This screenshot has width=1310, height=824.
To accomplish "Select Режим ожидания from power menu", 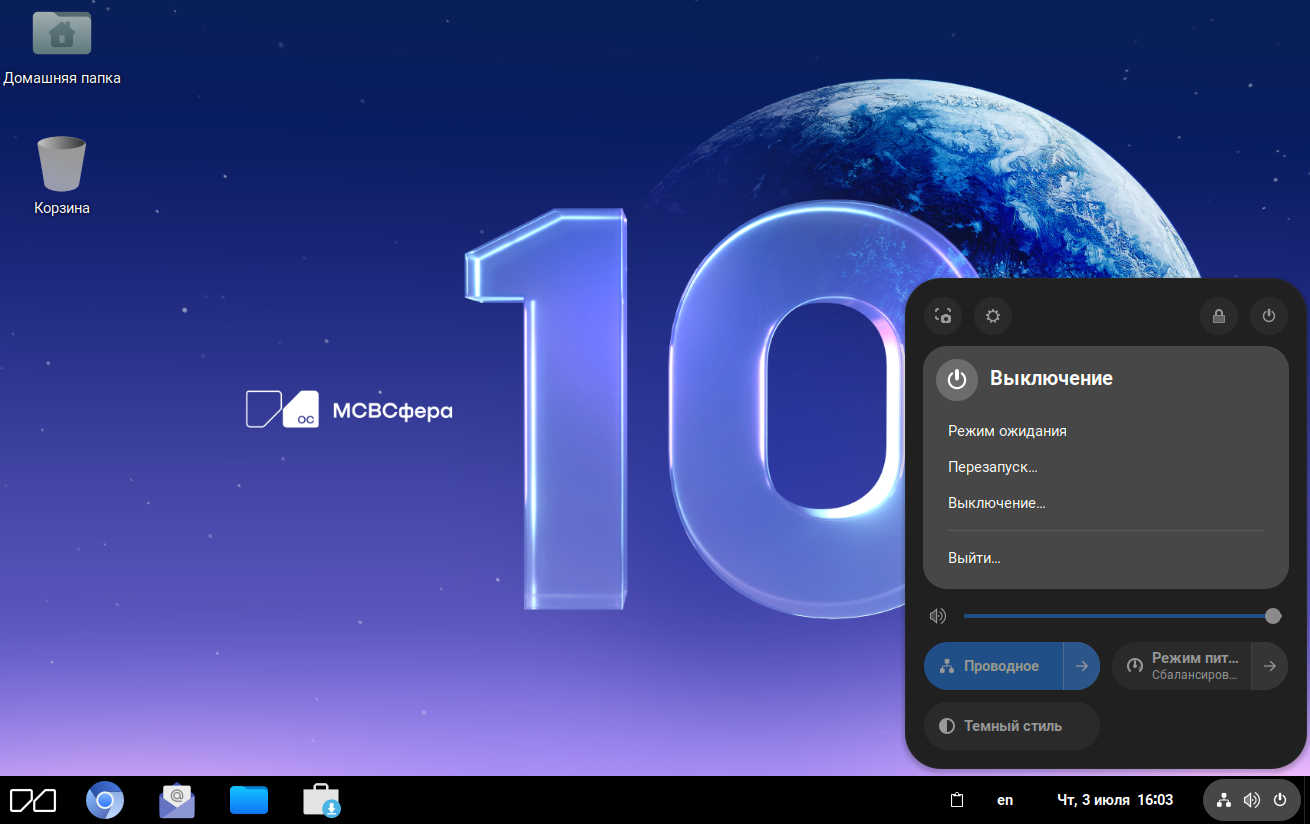I will pos(1007,431).
